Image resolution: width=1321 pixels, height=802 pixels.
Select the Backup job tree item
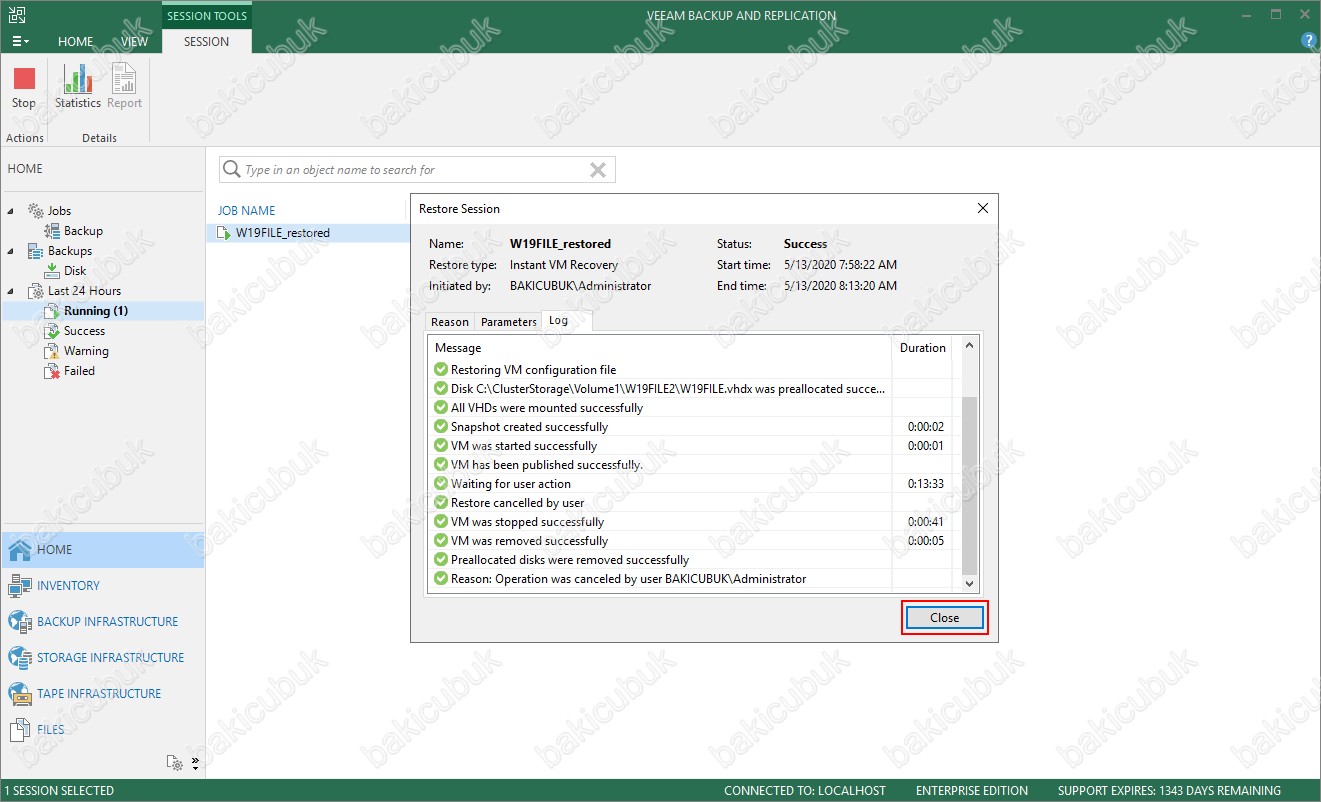[x=83, y=231]
